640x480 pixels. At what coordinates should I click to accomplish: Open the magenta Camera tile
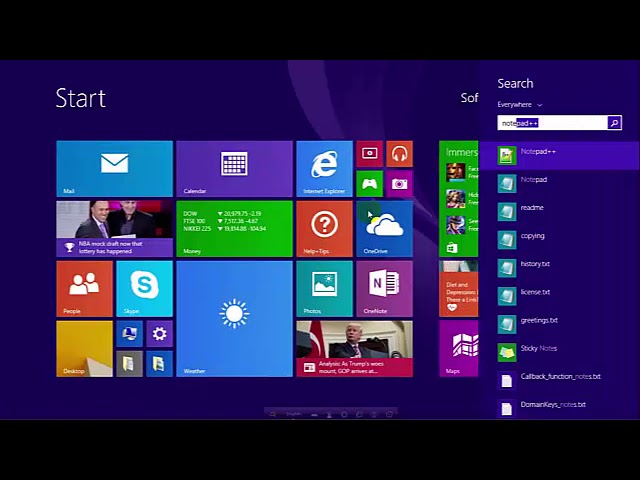399,184
